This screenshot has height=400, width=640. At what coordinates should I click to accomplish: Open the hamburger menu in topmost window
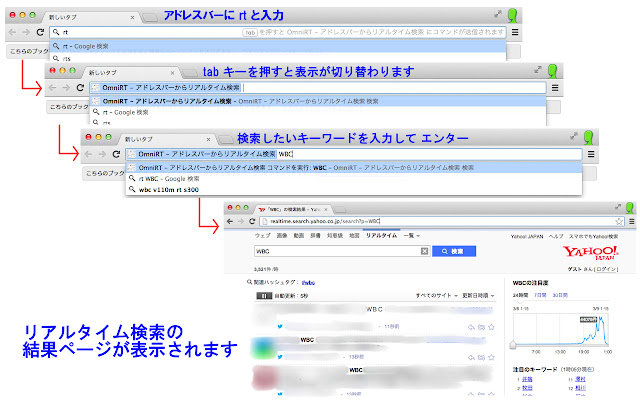coord(515,32)
